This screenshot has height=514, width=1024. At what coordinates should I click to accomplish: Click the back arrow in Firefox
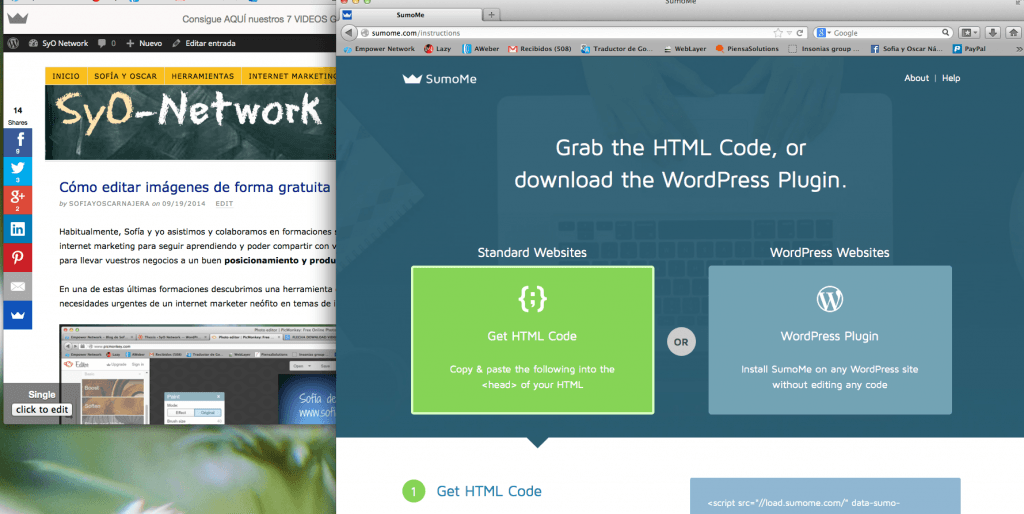coord(349,33)
